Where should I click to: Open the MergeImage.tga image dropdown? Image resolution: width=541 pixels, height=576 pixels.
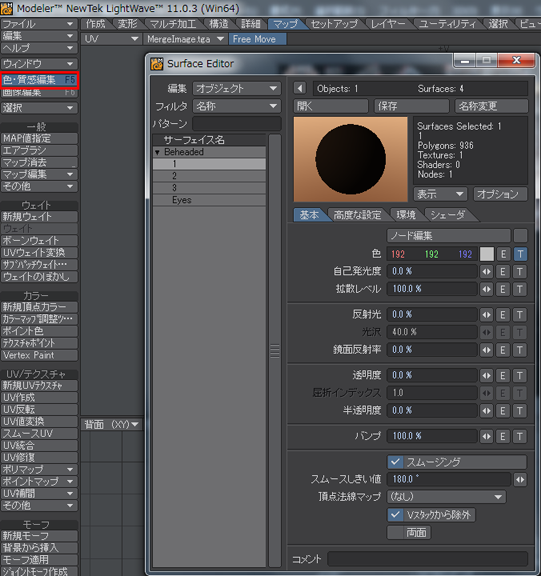(185, 39)
